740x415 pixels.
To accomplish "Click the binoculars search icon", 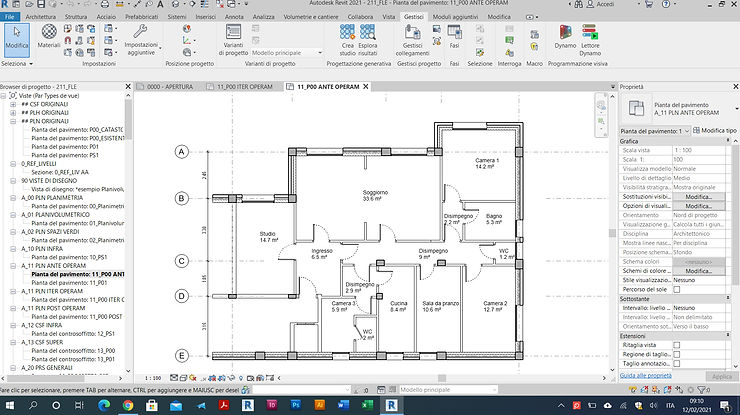I will point(579,4).
